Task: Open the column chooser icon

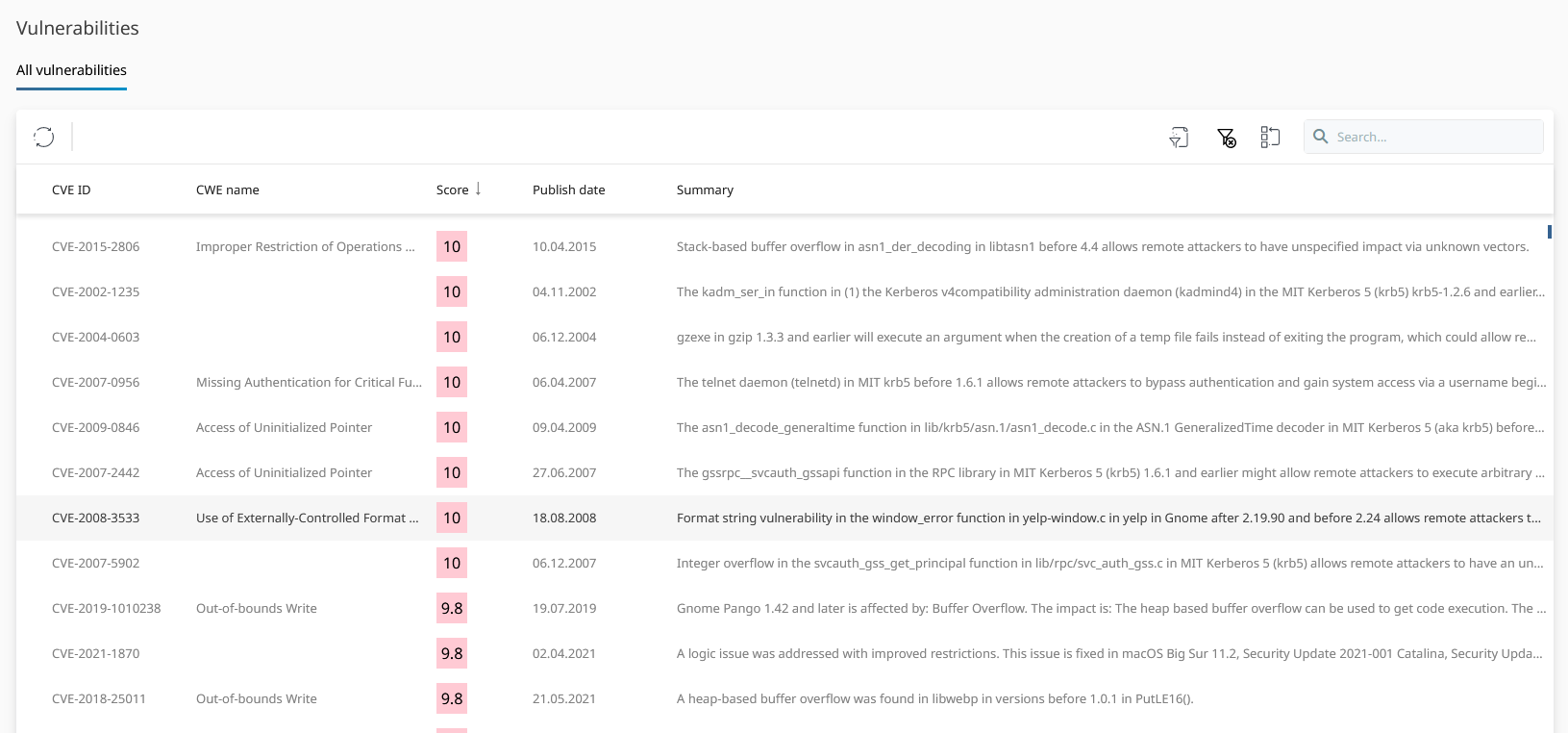Action: [1270, 138]
